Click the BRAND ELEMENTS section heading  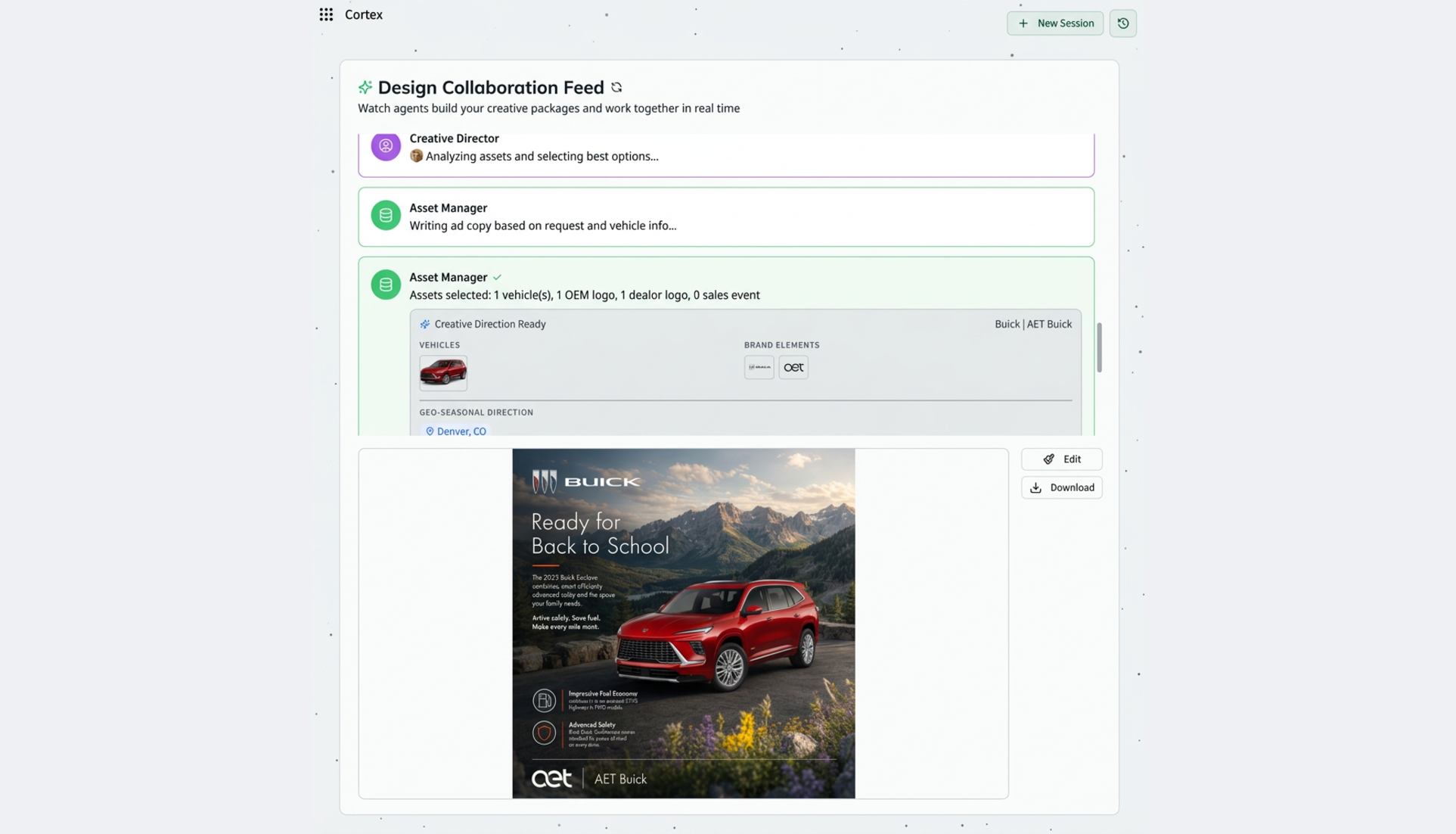[781, 345]
